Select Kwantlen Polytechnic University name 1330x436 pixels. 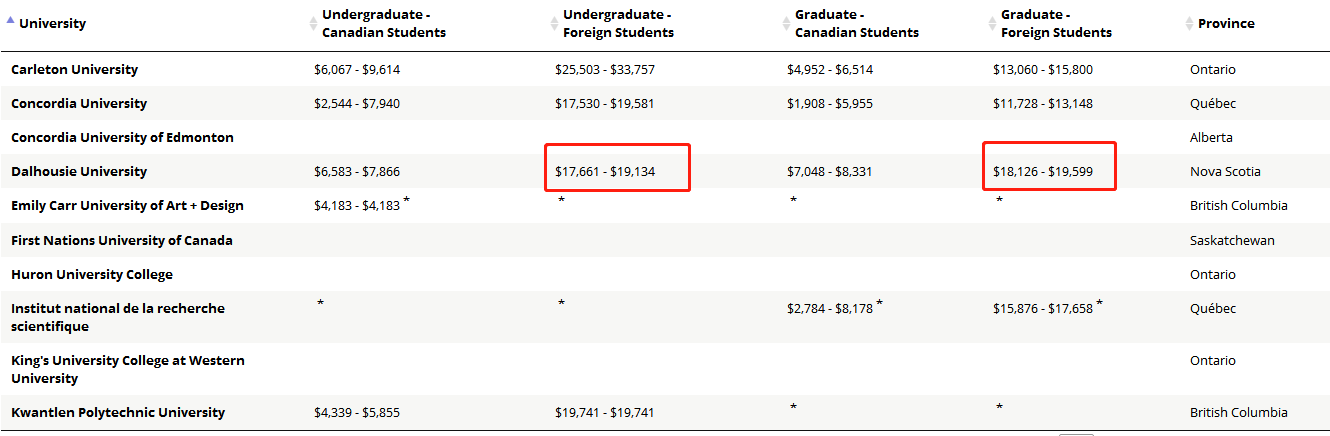(x=118, y=412)
